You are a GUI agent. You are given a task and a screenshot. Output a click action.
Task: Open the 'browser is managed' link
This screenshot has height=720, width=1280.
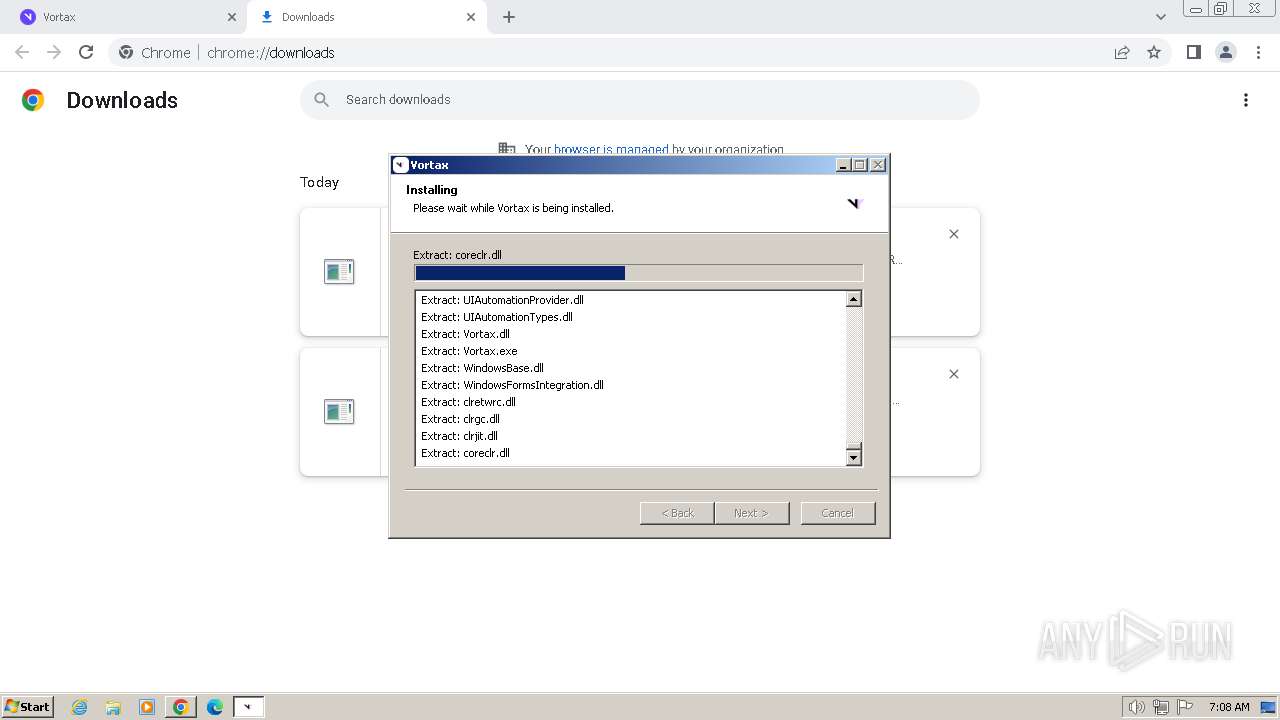611,149
